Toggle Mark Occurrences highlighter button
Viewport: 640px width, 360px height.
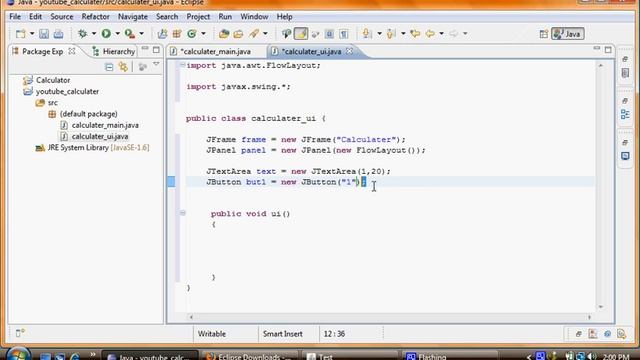tap(301, 34)
